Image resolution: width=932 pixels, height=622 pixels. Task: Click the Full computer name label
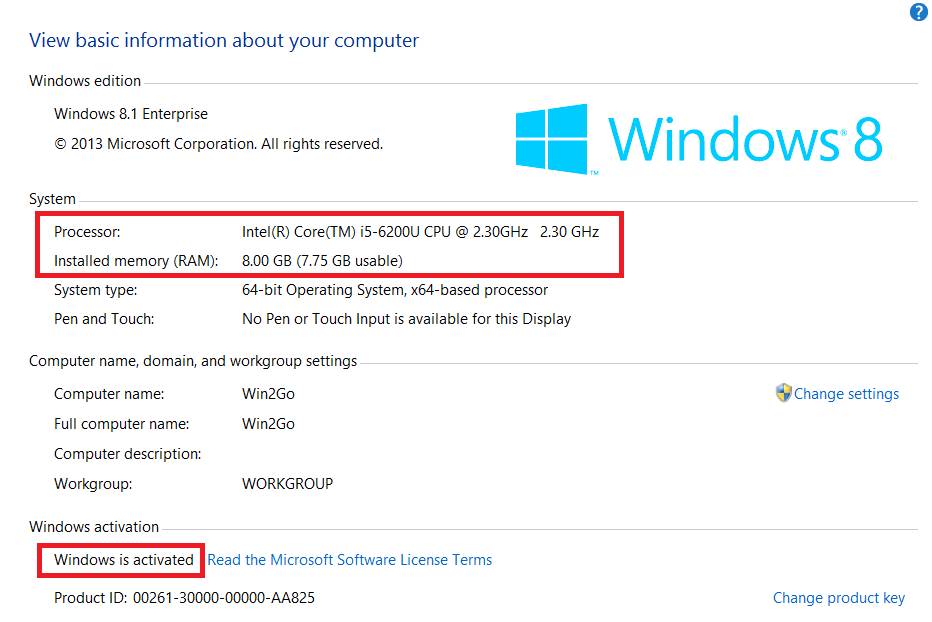coord(121,424)
